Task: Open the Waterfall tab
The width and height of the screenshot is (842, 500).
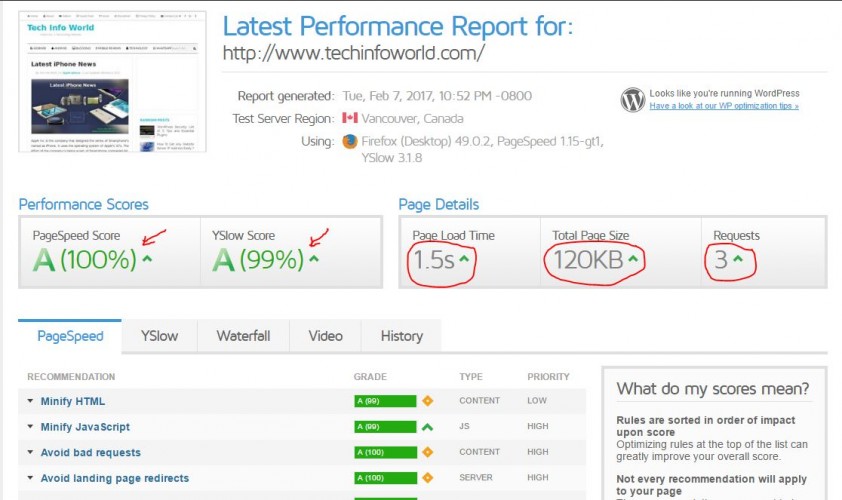Action: pyautogui.click(x=243, y=336)
